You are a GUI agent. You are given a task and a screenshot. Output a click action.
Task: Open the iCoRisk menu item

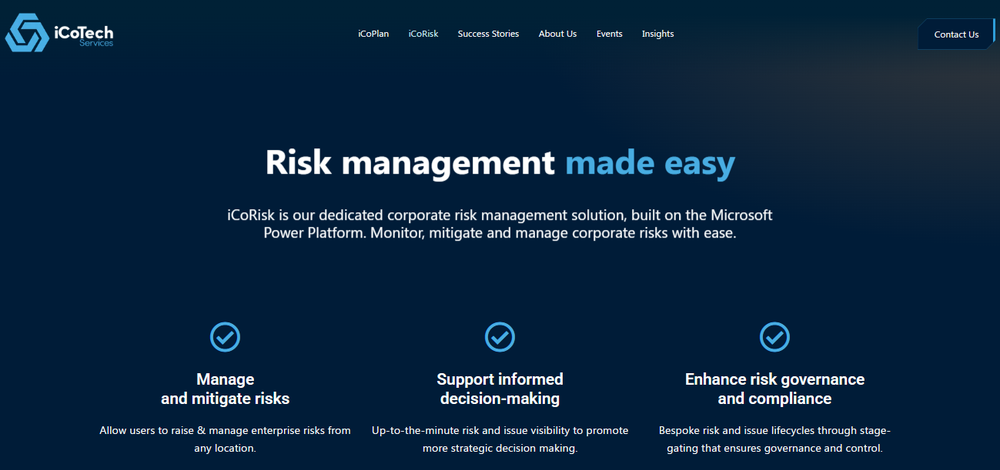(x=423, y=34)
